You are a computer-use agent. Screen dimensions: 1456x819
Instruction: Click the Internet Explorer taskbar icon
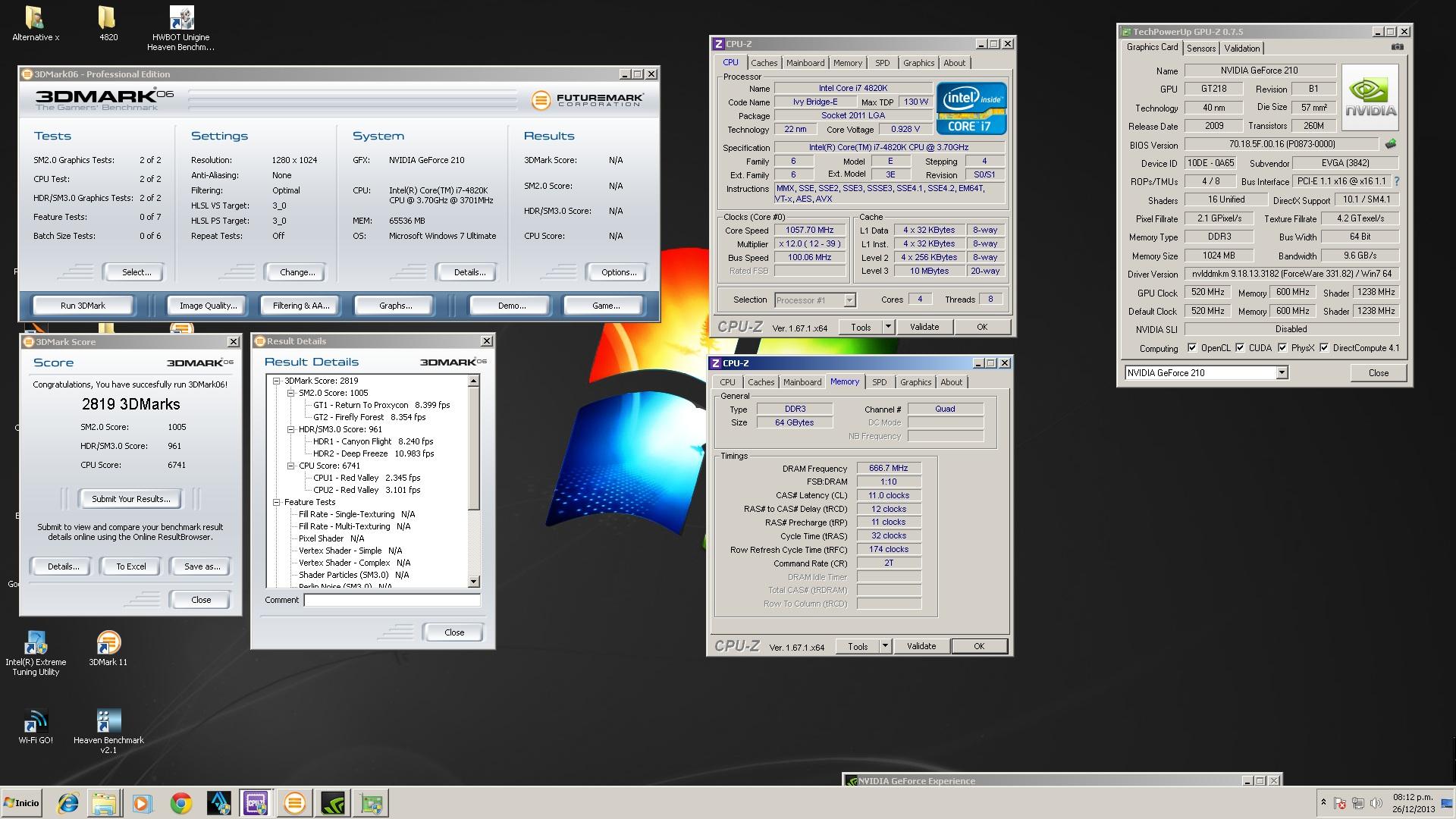click(x=67, y=803)
